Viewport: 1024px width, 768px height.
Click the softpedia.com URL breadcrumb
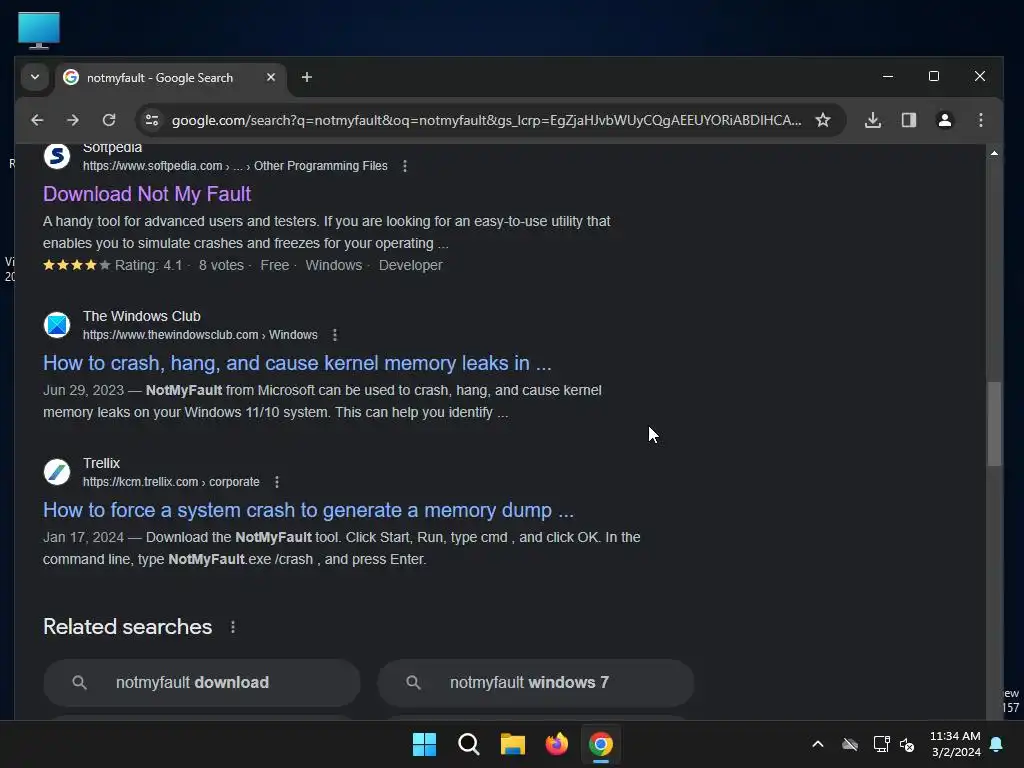(x=235, y=166)
